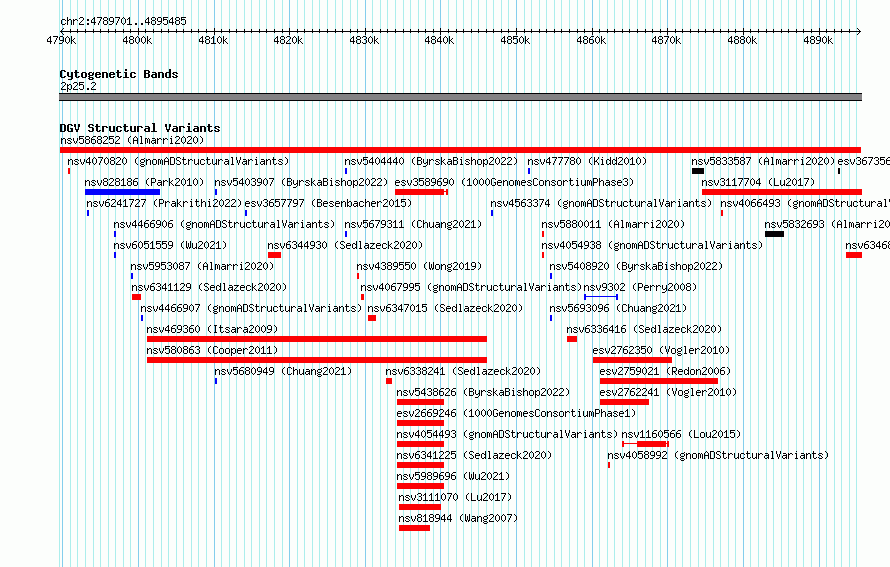Viewport: 890px width, 567px height.
Task: Open nsv4054493 gnomAD label
Action: click(507, 434)
